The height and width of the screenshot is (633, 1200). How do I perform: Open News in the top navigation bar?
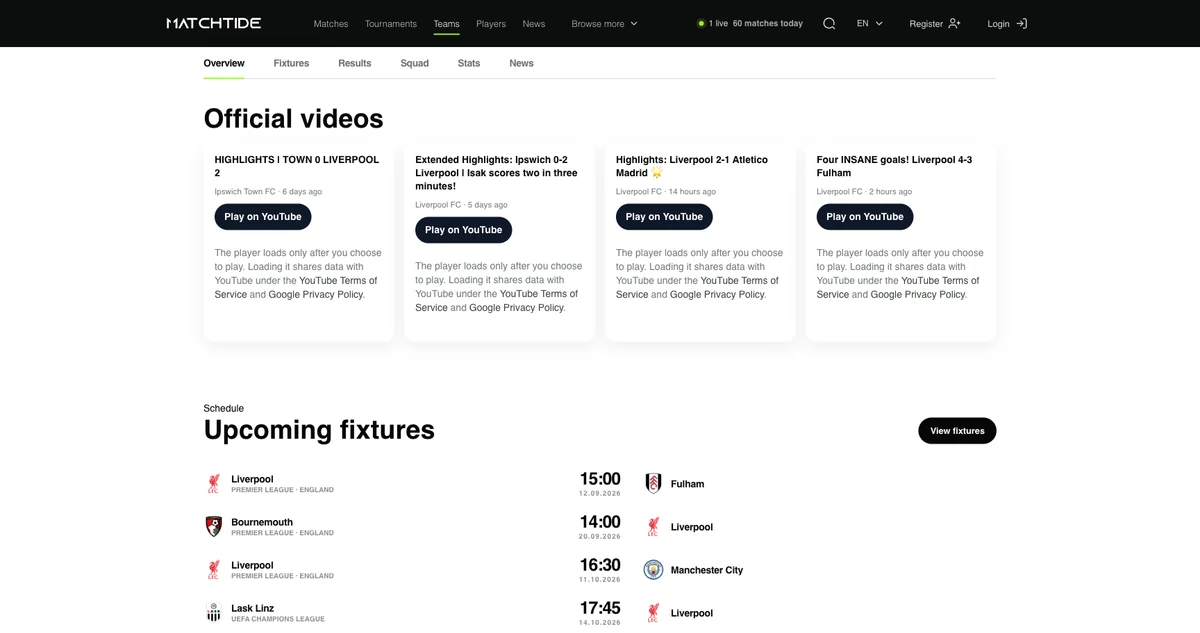(x=534, y=23)
